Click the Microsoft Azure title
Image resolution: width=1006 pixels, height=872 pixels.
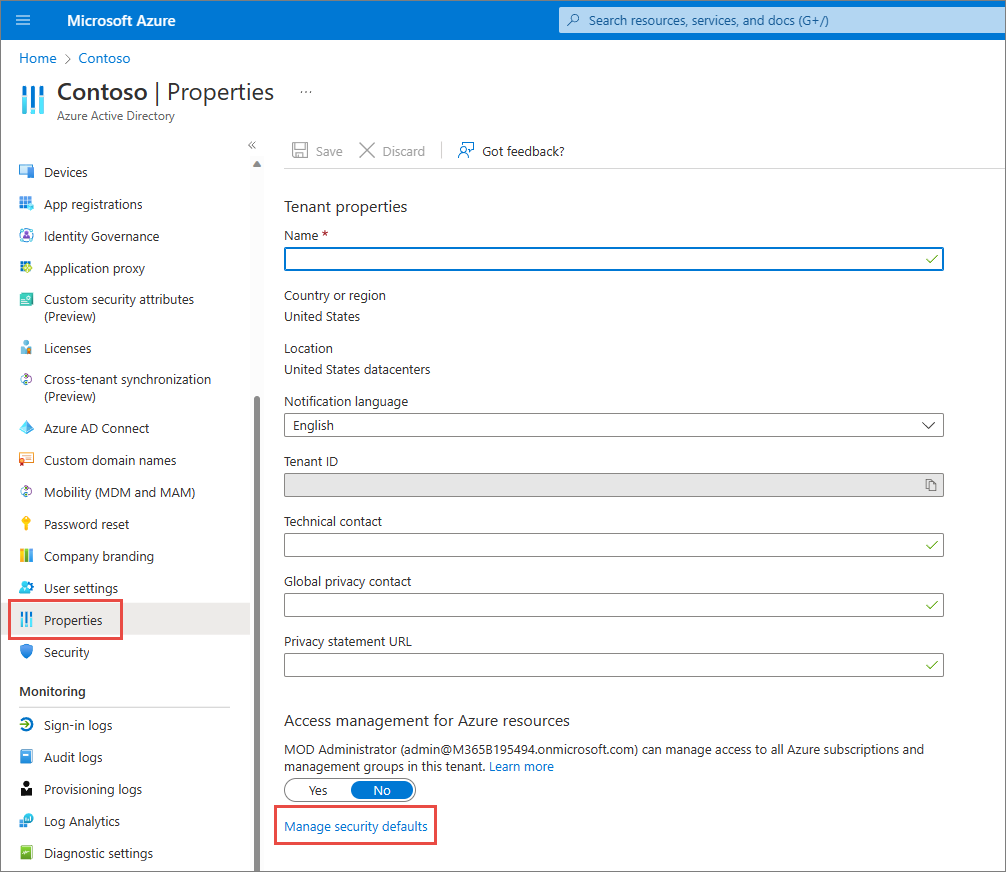121,21
